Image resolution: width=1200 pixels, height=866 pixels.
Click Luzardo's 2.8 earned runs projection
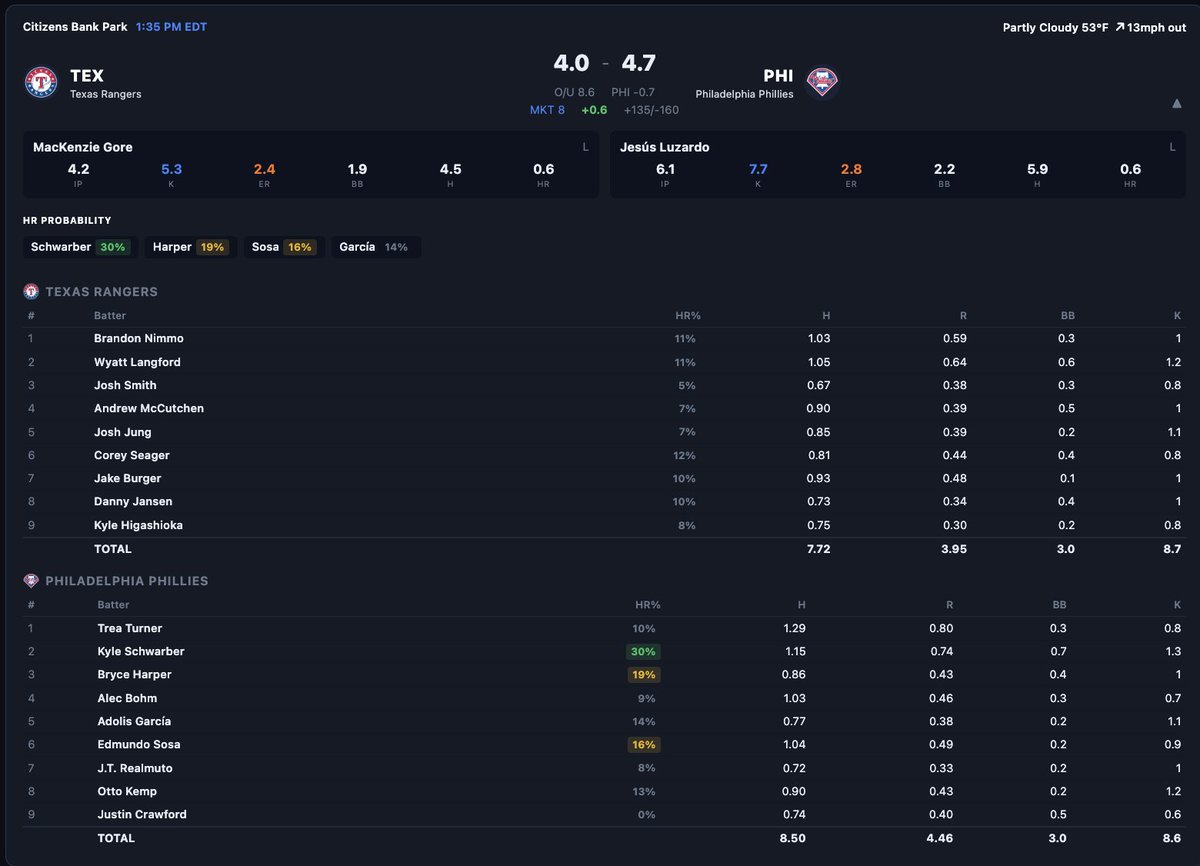(x=851, y=169)
